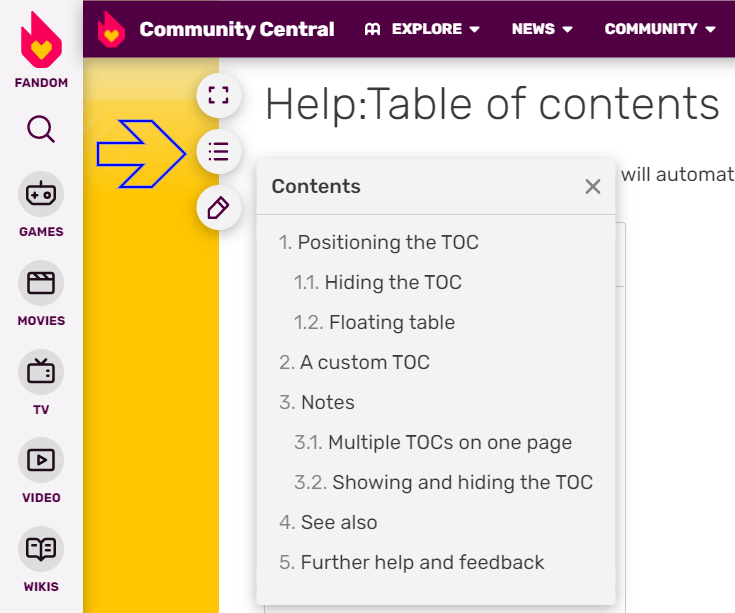
Task: Click the Community Central wiki title
Action: (x=237, y=29)
